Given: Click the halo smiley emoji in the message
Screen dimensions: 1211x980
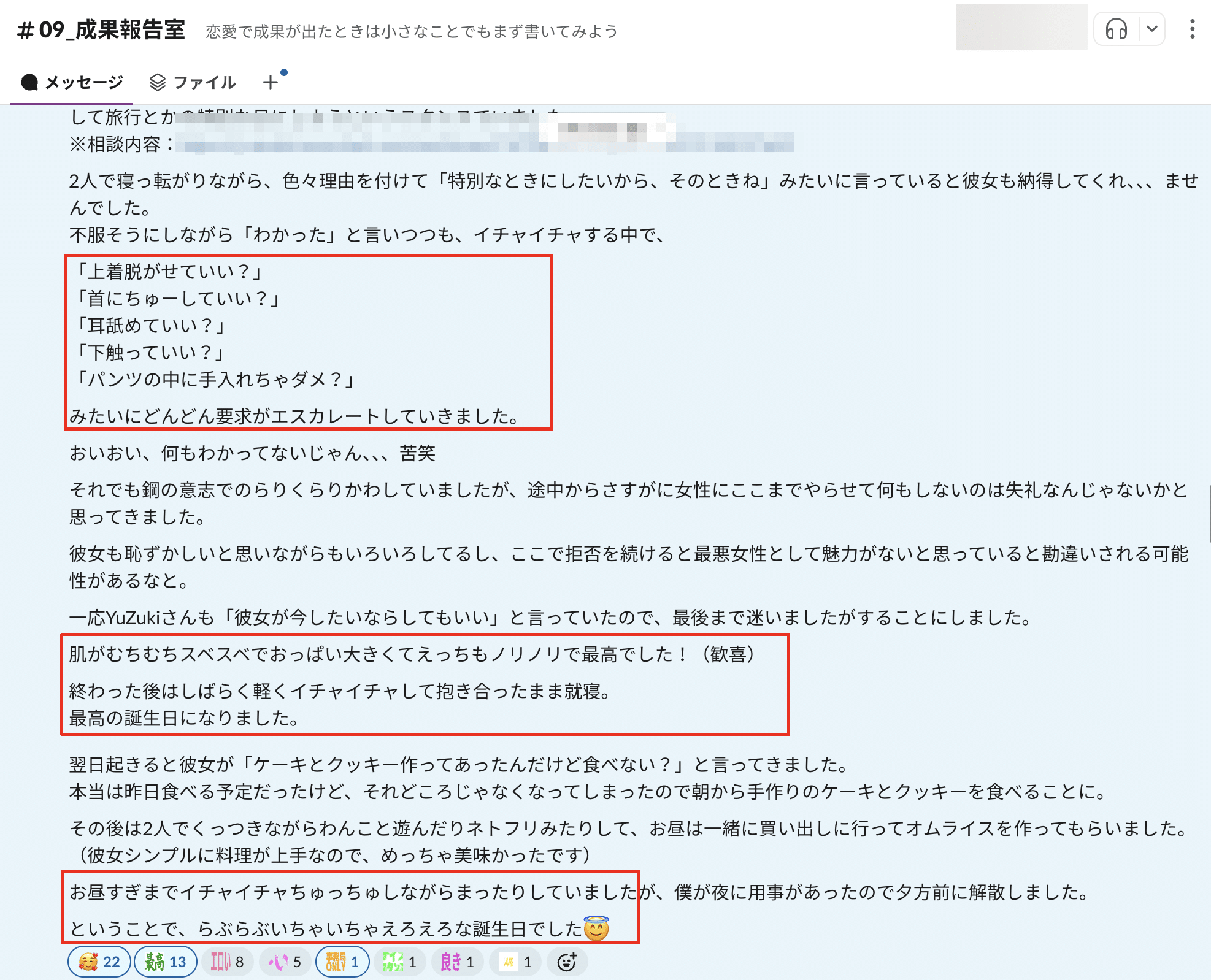Looking at the screenshot, I should tap(596, 928).
